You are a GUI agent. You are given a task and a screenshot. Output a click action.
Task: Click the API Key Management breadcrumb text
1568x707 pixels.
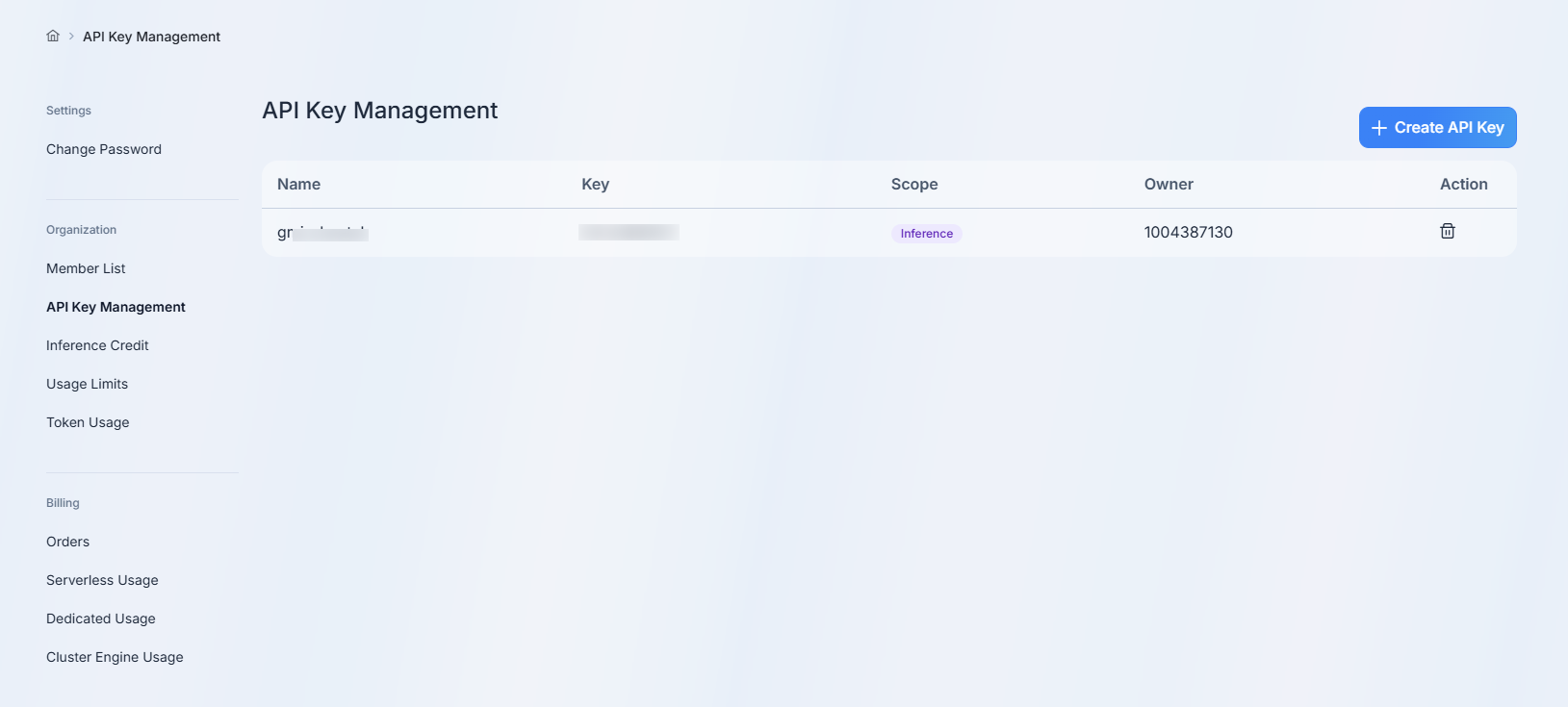tap(151, 37)
